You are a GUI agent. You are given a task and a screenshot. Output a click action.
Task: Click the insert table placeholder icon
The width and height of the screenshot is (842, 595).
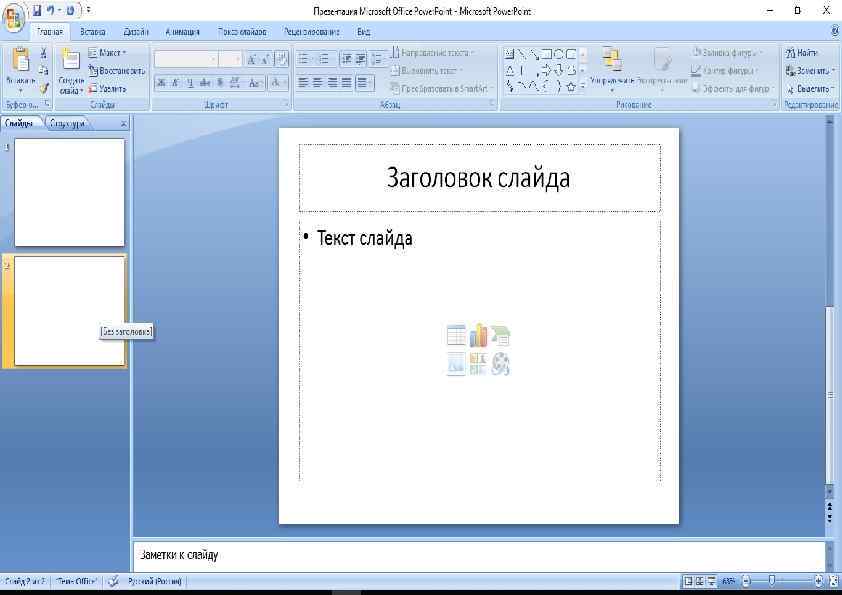(x=456, y=335)
